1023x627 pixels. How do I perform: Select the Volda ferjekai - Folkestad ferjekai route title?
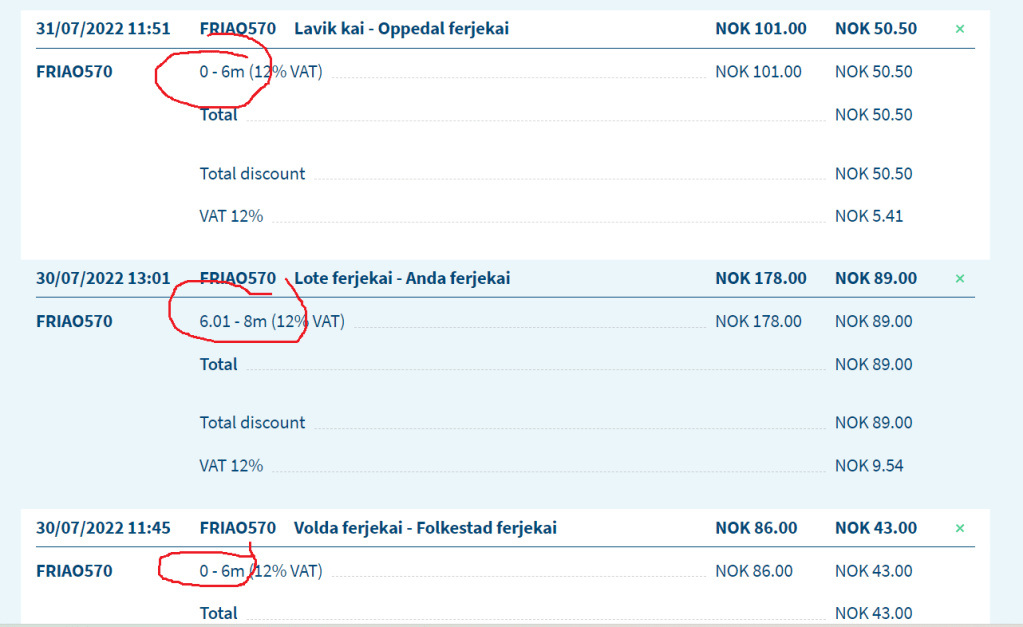[x=425, y=528]
